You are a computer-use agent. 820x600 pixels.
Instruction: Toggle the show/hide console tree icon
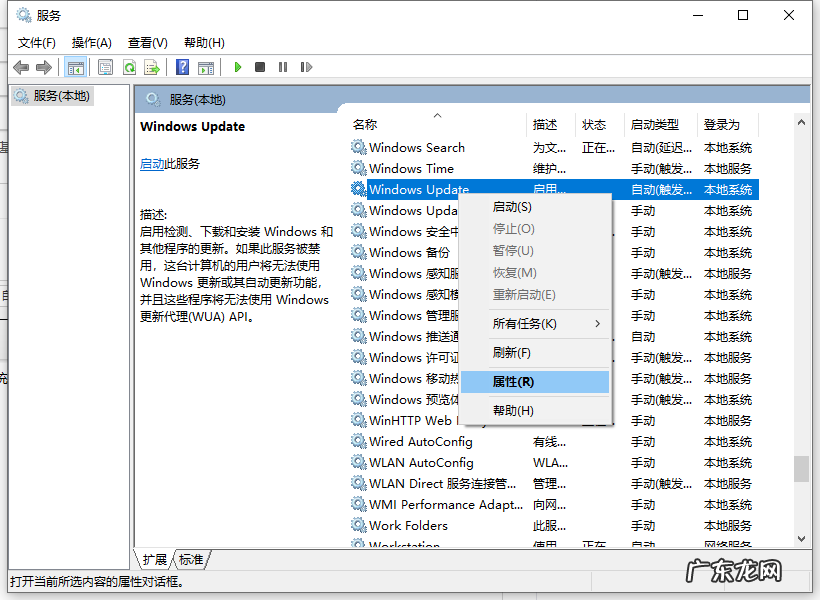pyautogui.click(x=74, y=66)
